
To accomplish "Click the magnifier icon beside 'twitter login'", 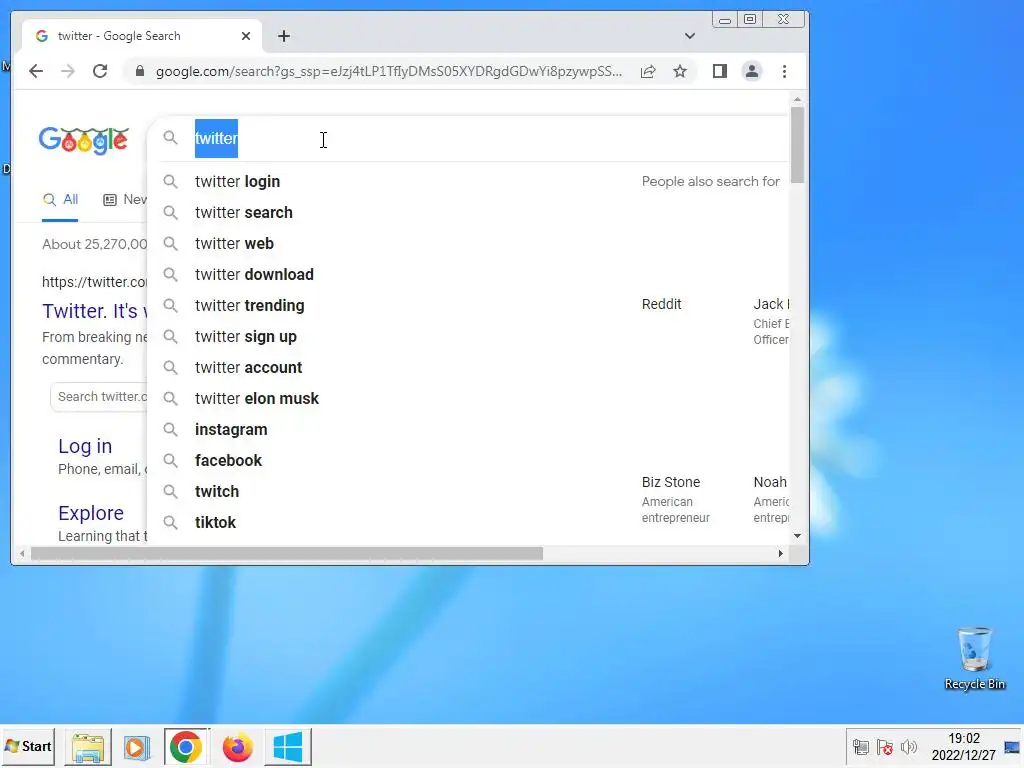I will tap(170, 182).
